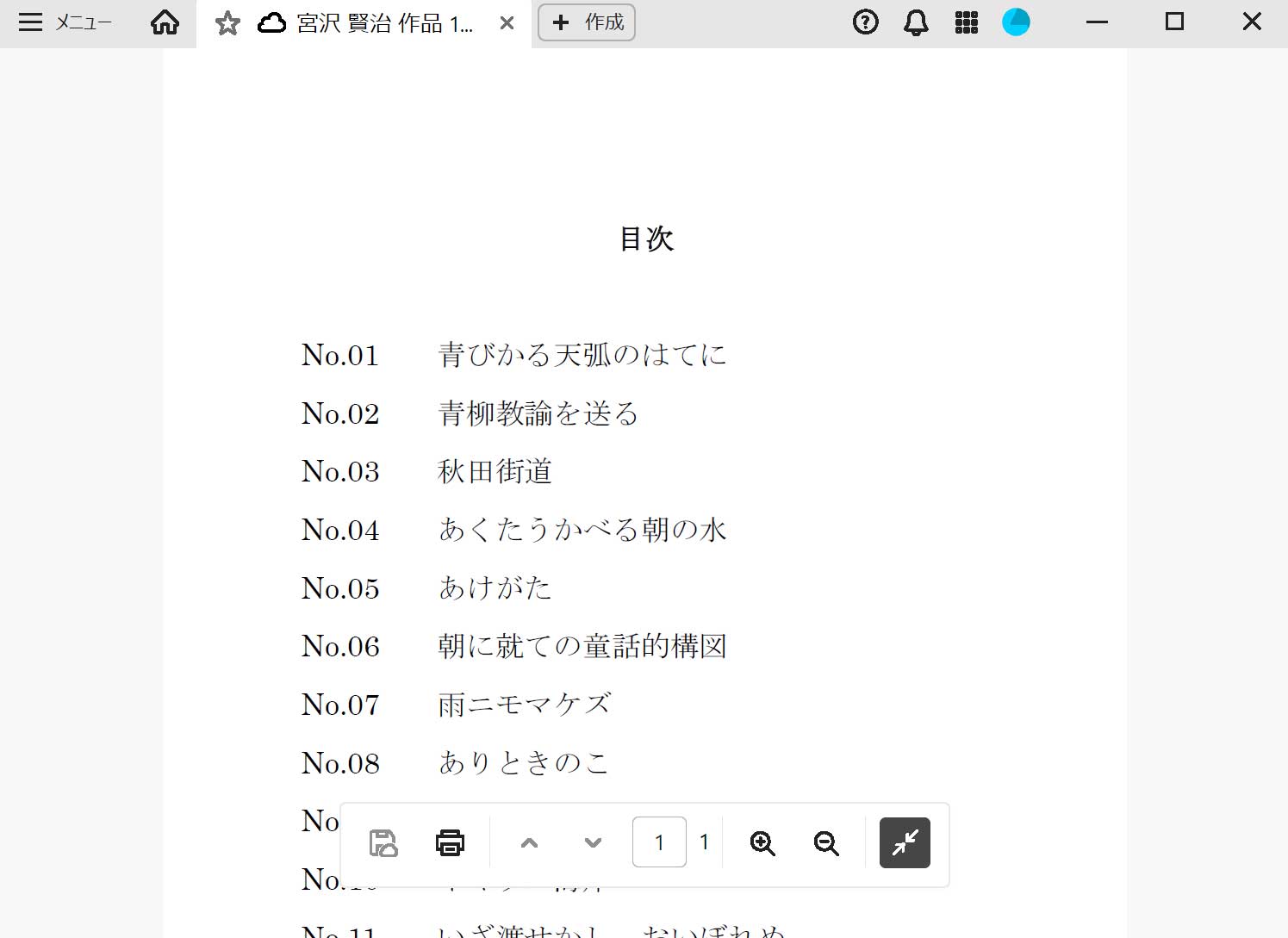Screen dimensions: 1288x938
Task: Open the help question mark icon
Action: click(865, 22)
